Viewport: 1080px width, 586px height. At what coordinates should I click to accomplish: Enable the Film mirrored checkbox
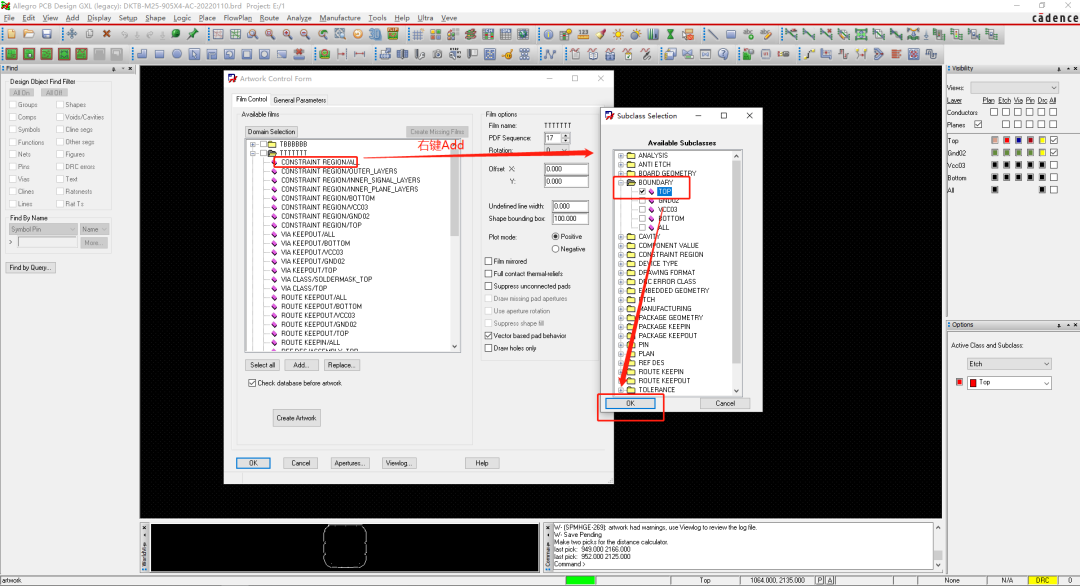488,262
